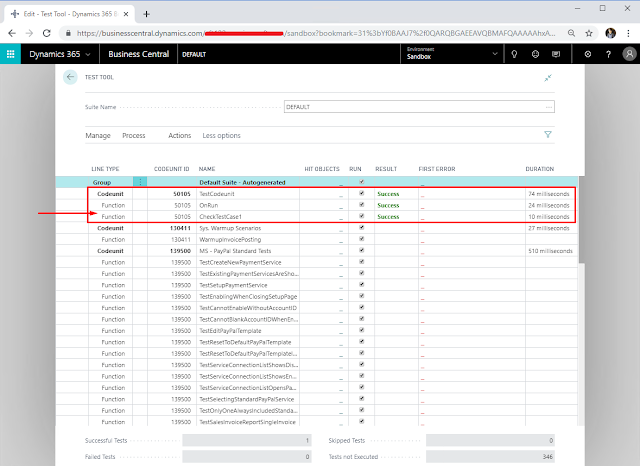Image resolution: width=640 pixels, height=466 pixels.
Task: Toggle Run checkbox for TestCodeunit row
Action: (x=361, y=193)
